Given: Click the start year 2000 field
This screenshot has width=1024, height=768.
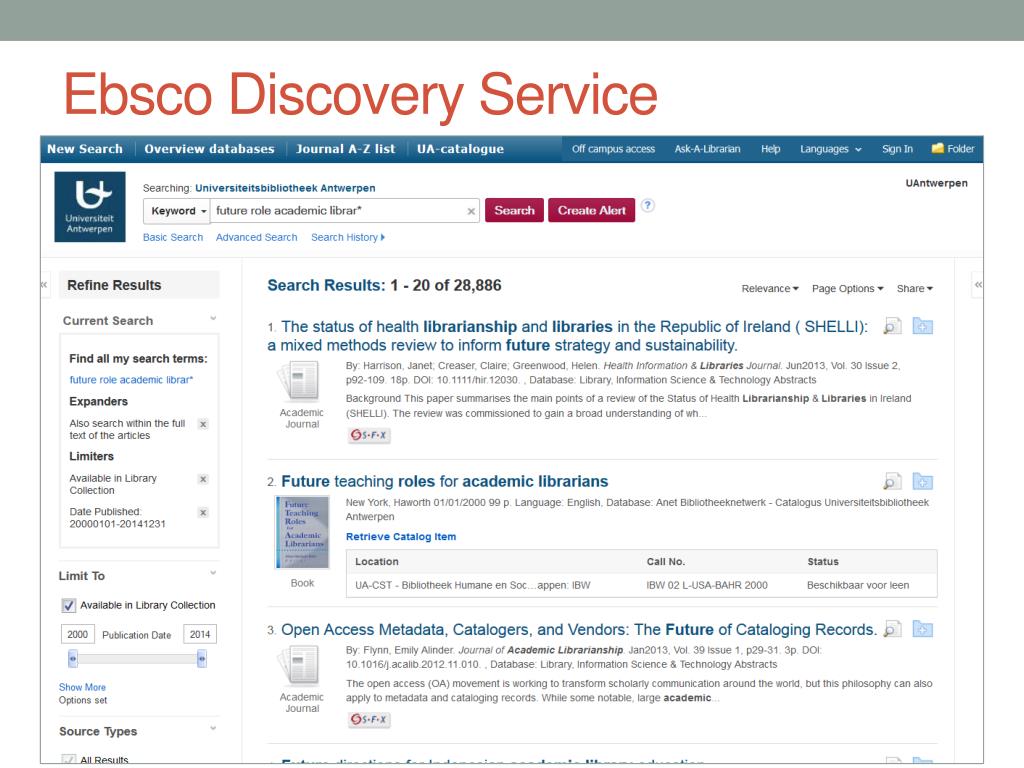Looking at the screenshot, I should tap(78, 635).
